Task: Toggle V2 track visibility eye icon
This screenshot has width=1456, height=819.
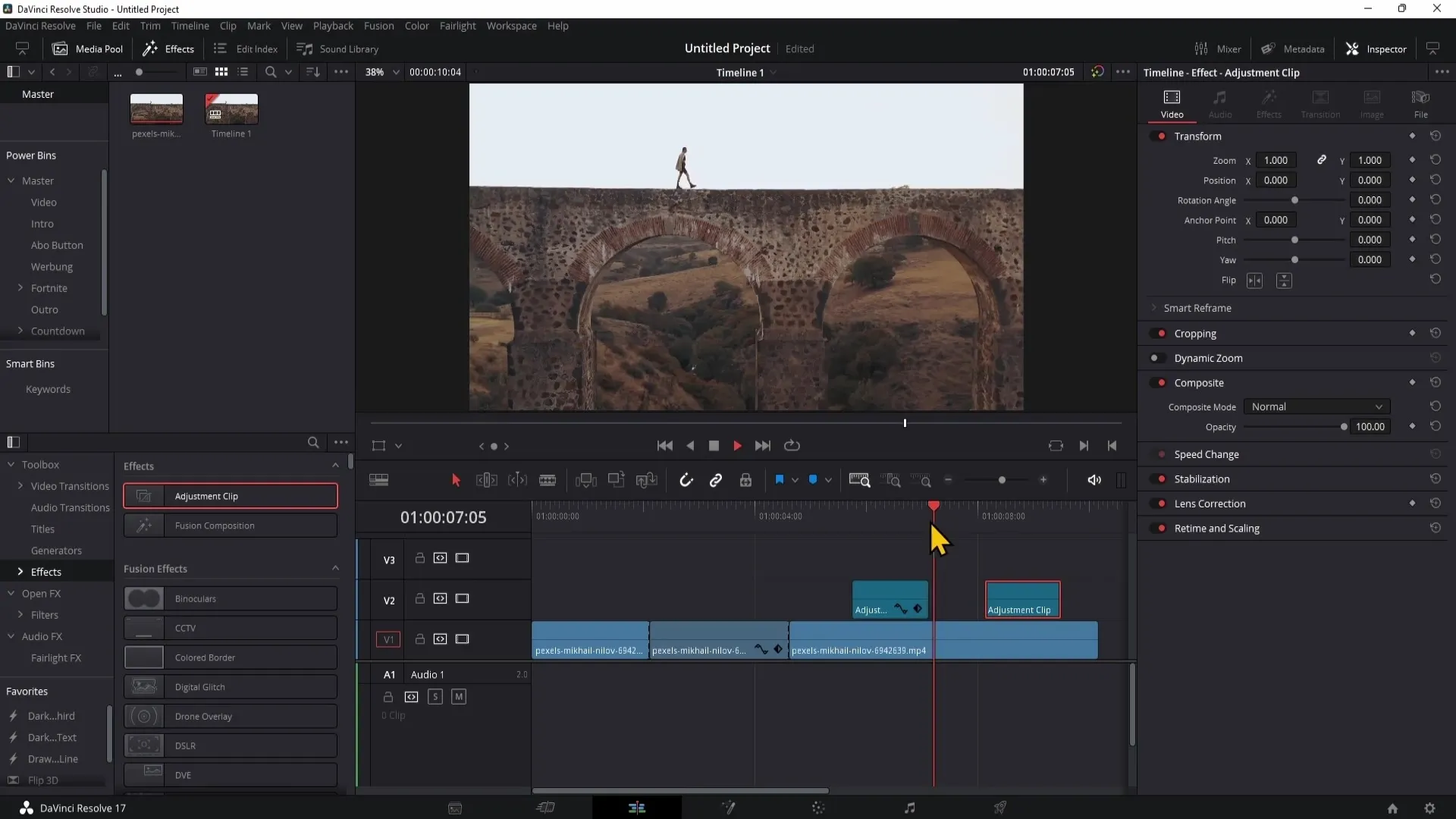Action: click(x=462, y=599)
